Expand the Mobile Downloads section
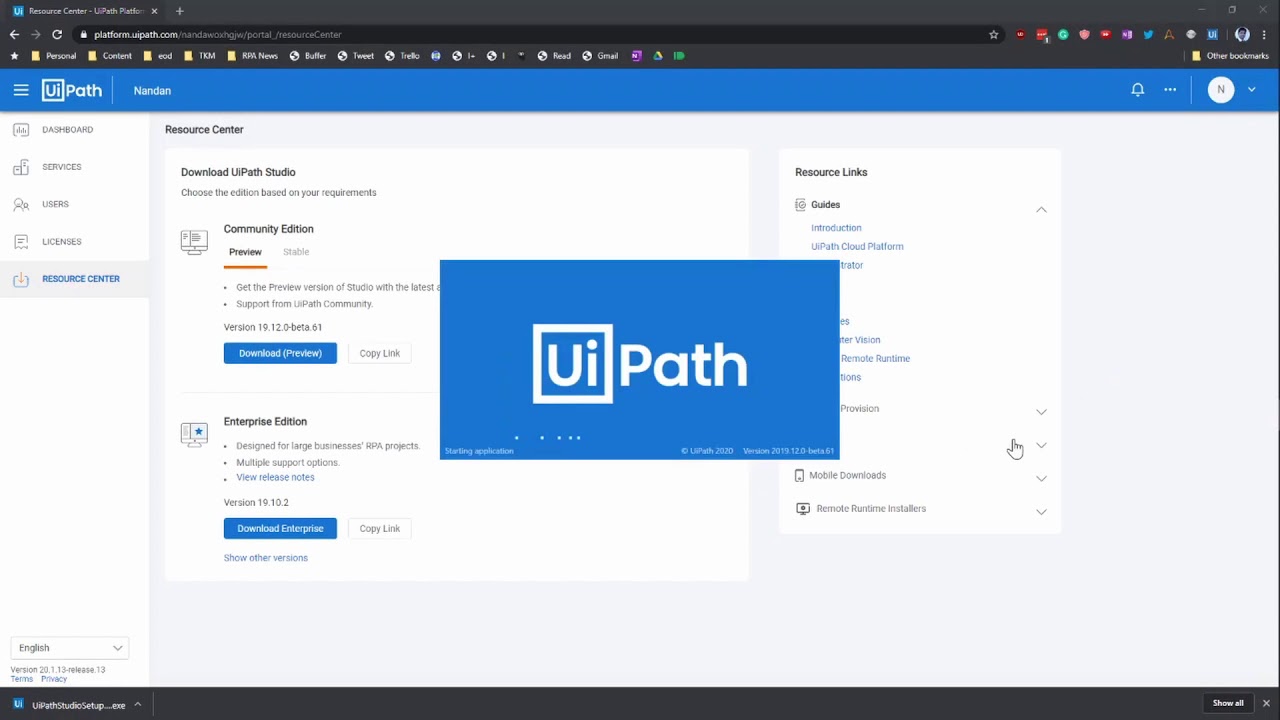This screenshot has height=720, width=1280. coord(1041,478)
